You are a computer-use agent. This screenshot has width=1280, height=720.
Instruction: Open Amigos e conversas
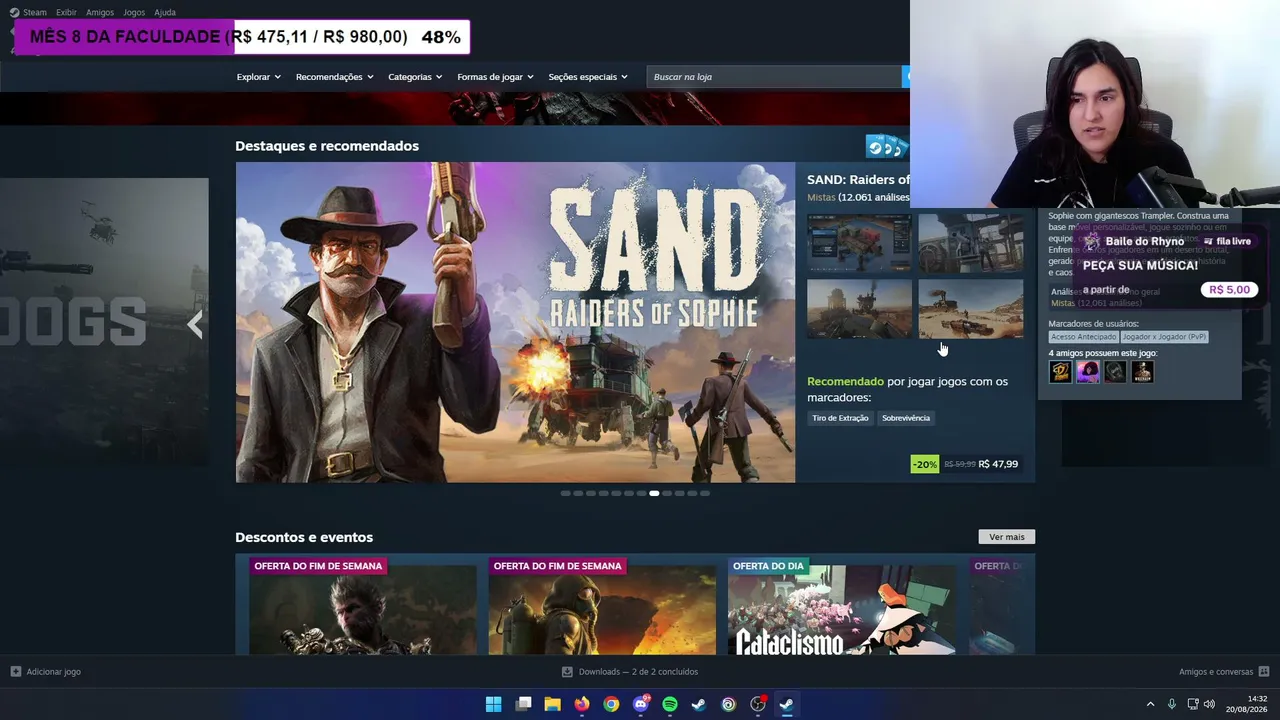[x=1216, y=672]
